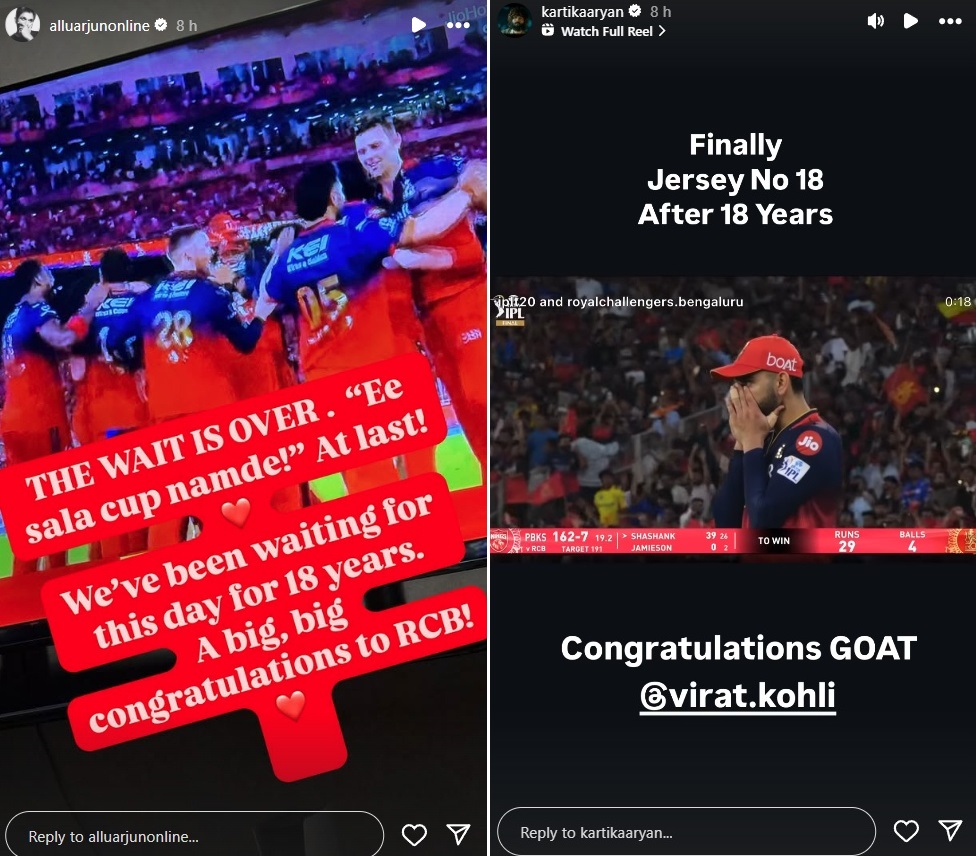Open alluarjunonline username link
This screenshot has height=856, width=980.
tap(99, 26)
